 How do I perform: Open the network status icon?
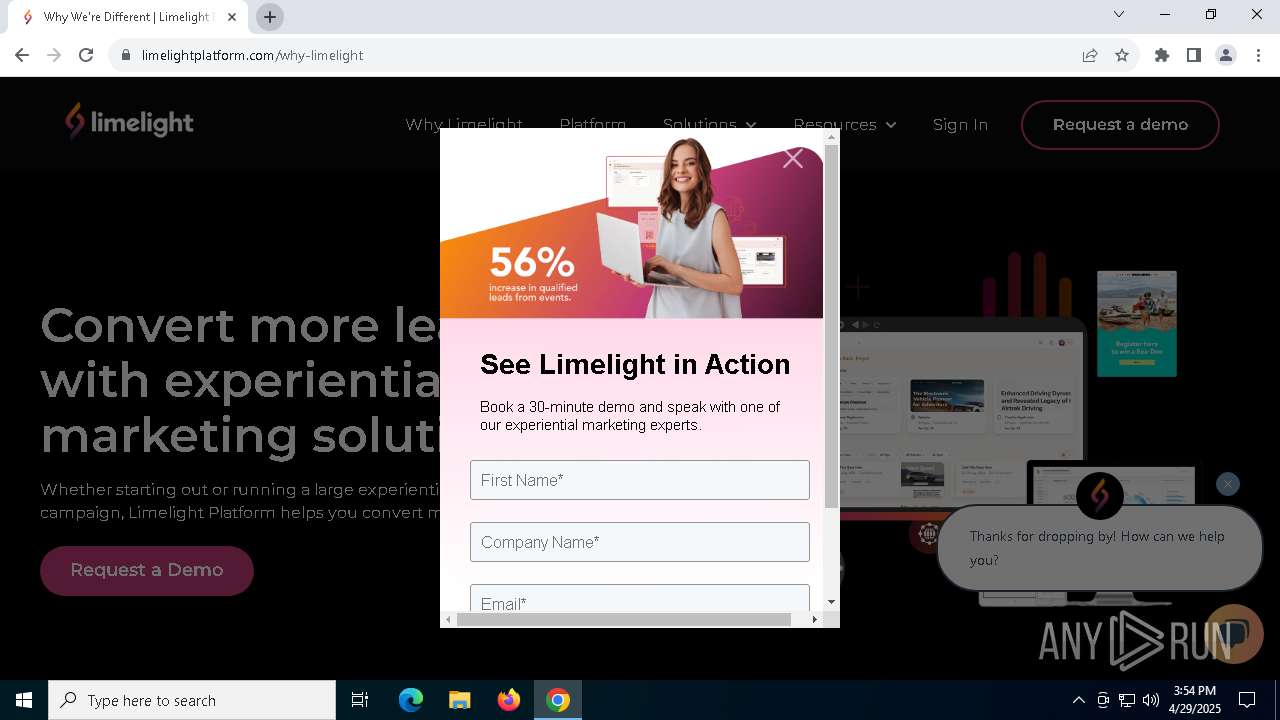tap(1127, 700)
